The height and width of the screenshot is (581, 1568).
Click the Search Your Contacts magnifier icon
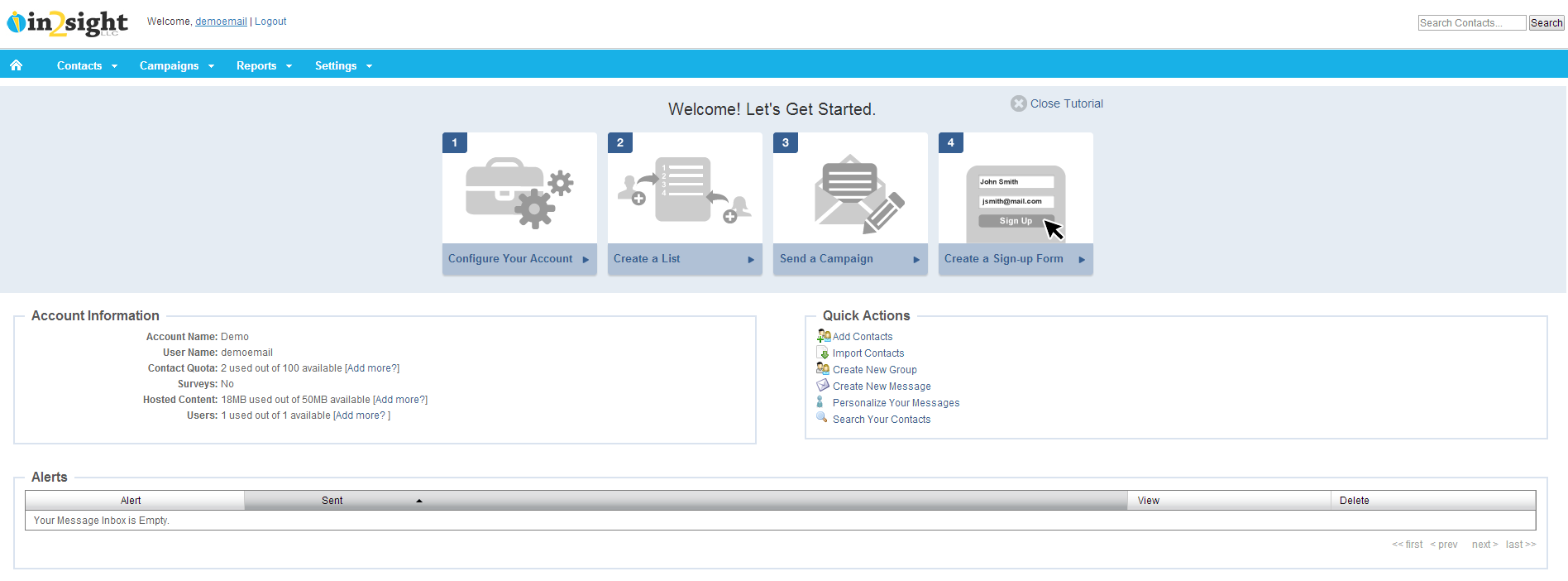(x=822, y=418)
